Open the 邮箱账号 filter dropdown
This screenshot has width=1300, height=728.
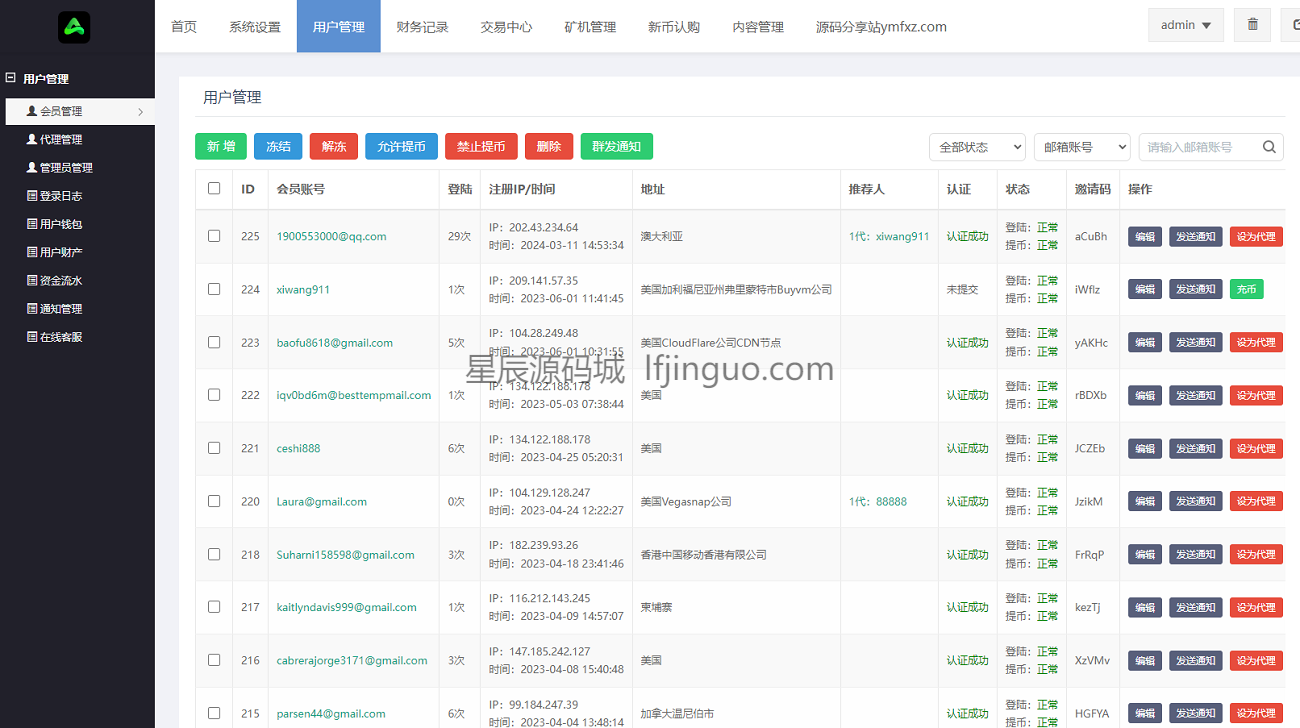click(x=1081, y=147)
